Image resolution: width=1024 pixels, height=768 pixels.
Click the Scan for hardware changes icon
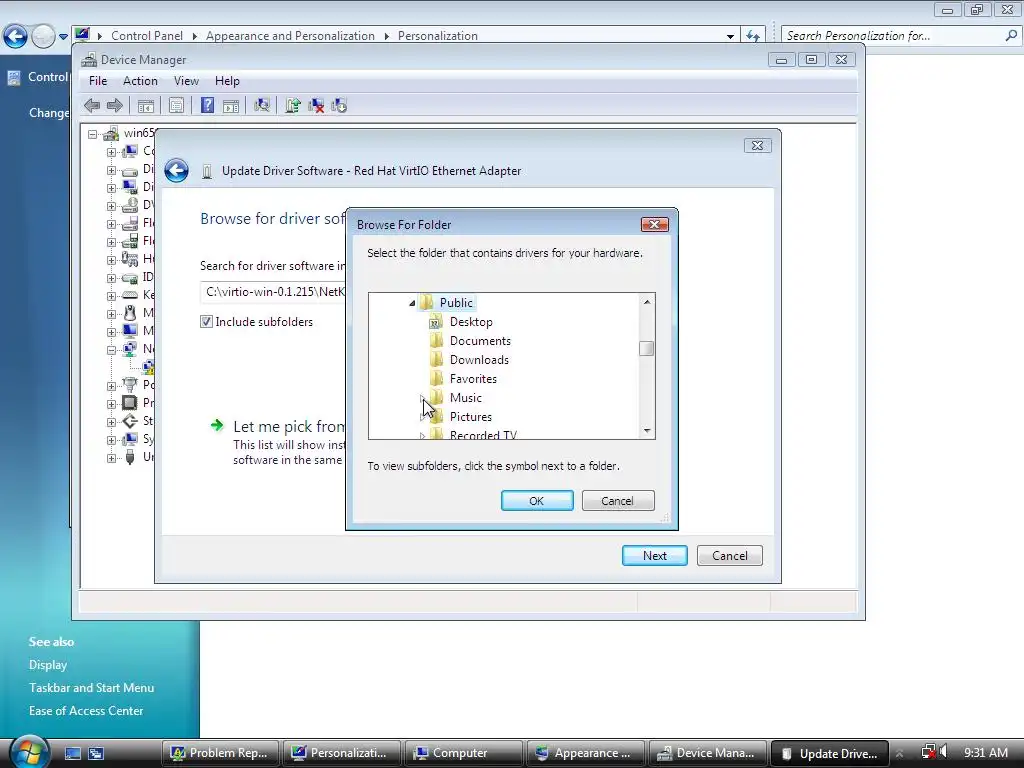click(x=262, y=105)
